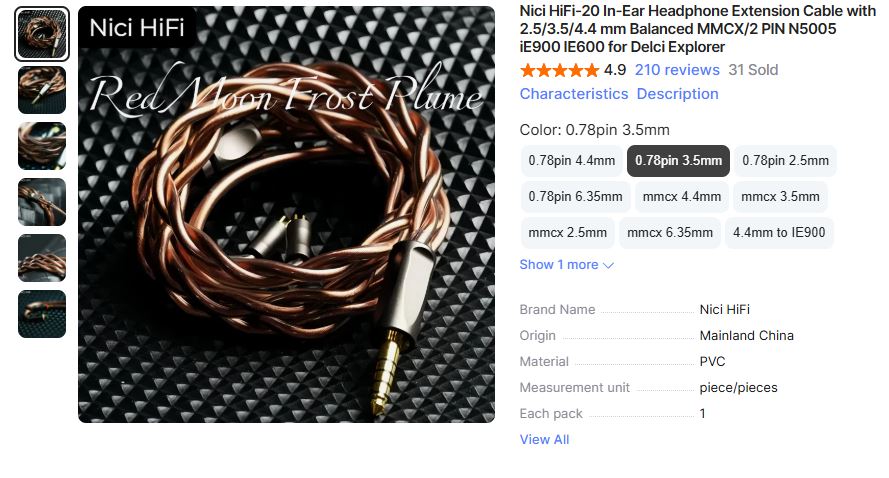
Task: Pick the 0.78pin 6.35mm option
Action: 575,197
